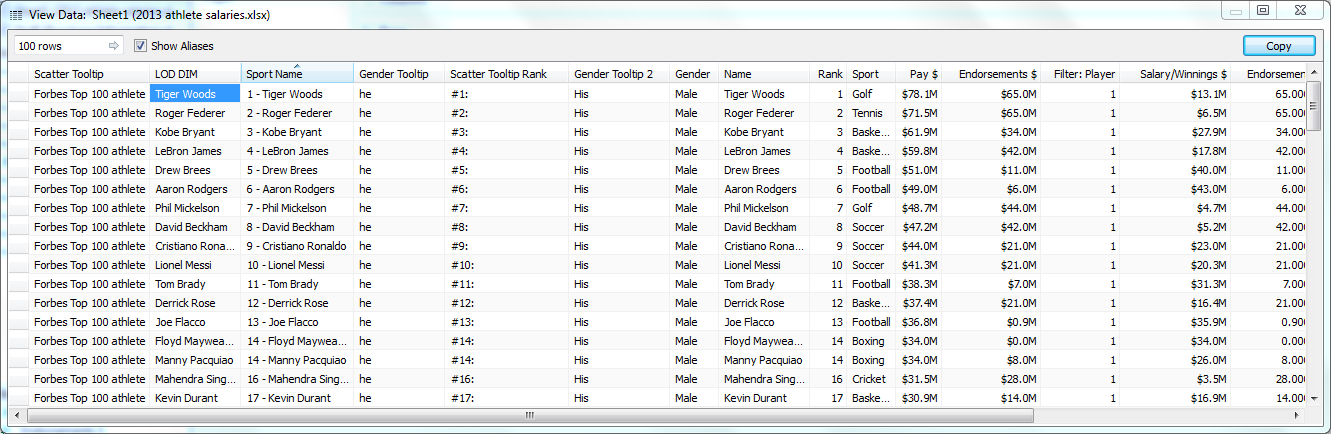Apply row count with arrow icon
This screenshot has width=1331, height=434.
(x=114, y=46)
